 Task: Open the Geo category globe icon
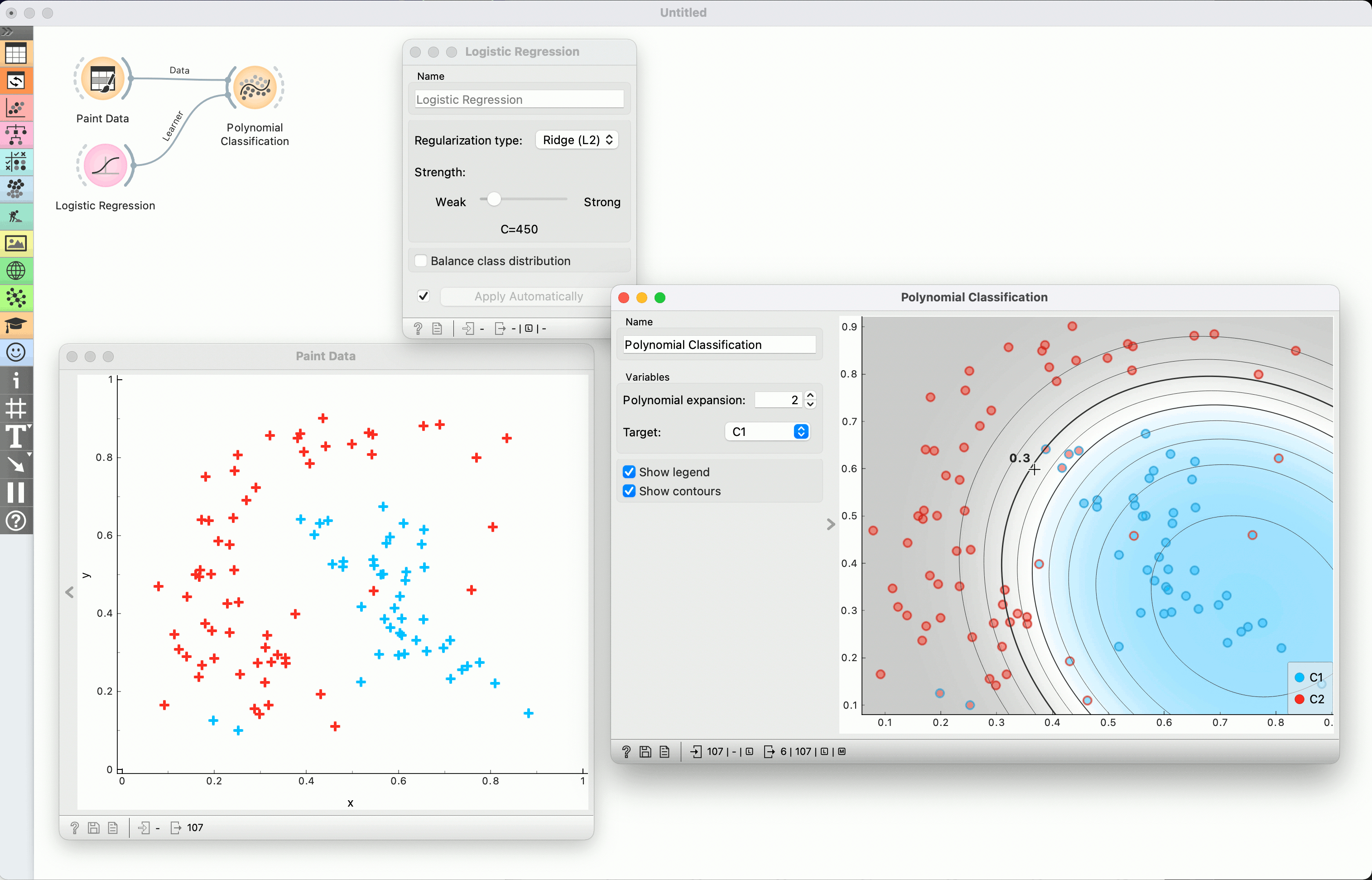coord(16,270)
